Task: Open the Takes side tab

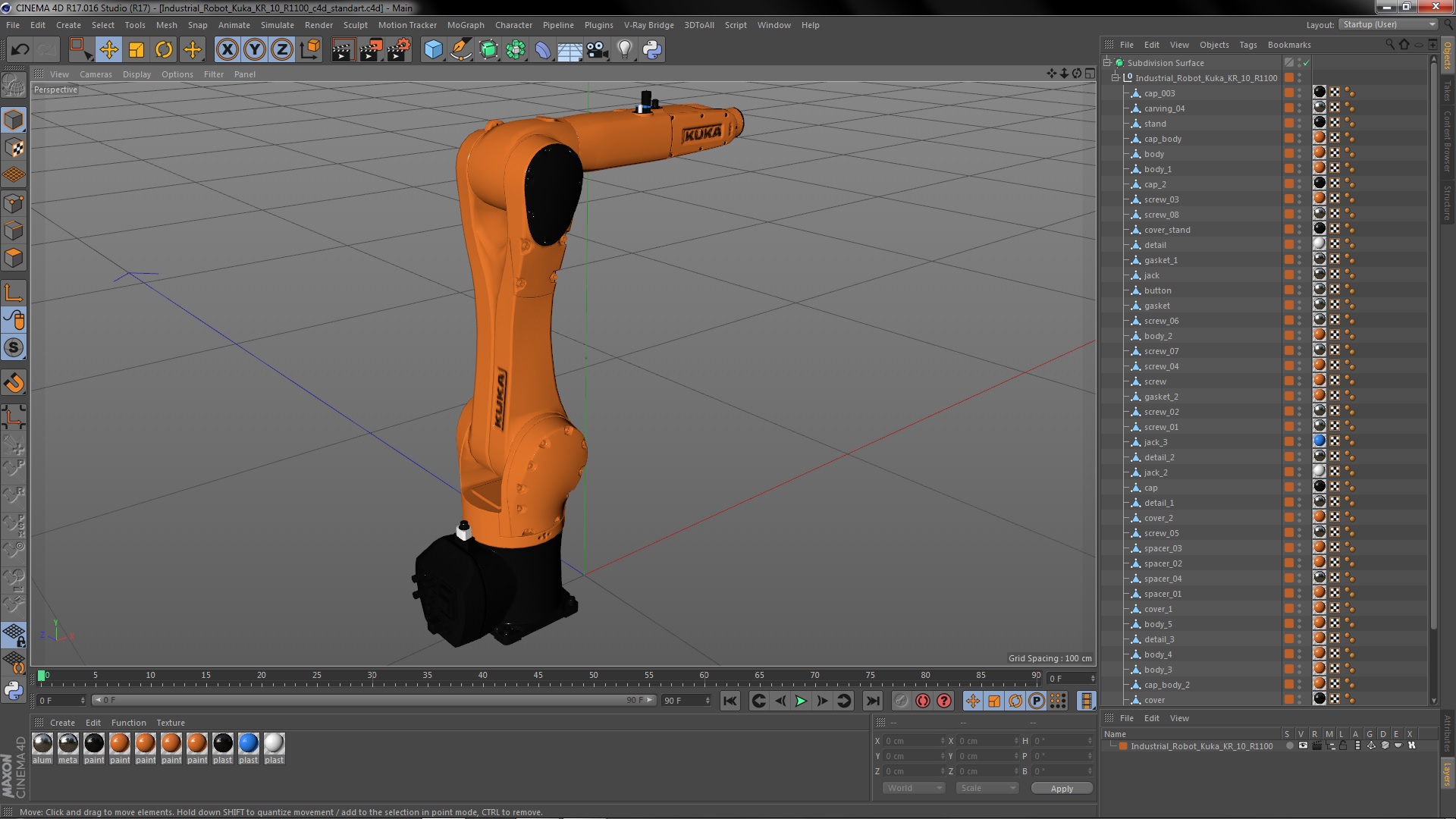Action: (1447, 90)
